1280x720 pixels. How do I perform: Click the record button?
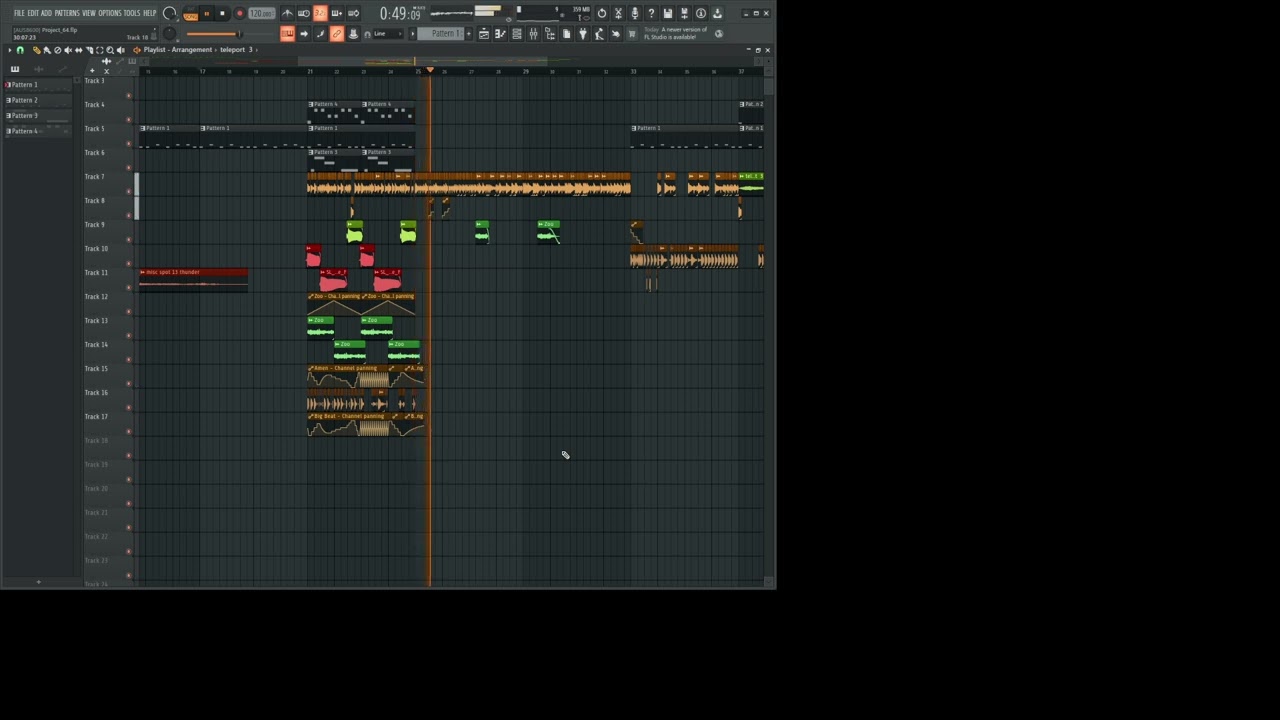240,14
